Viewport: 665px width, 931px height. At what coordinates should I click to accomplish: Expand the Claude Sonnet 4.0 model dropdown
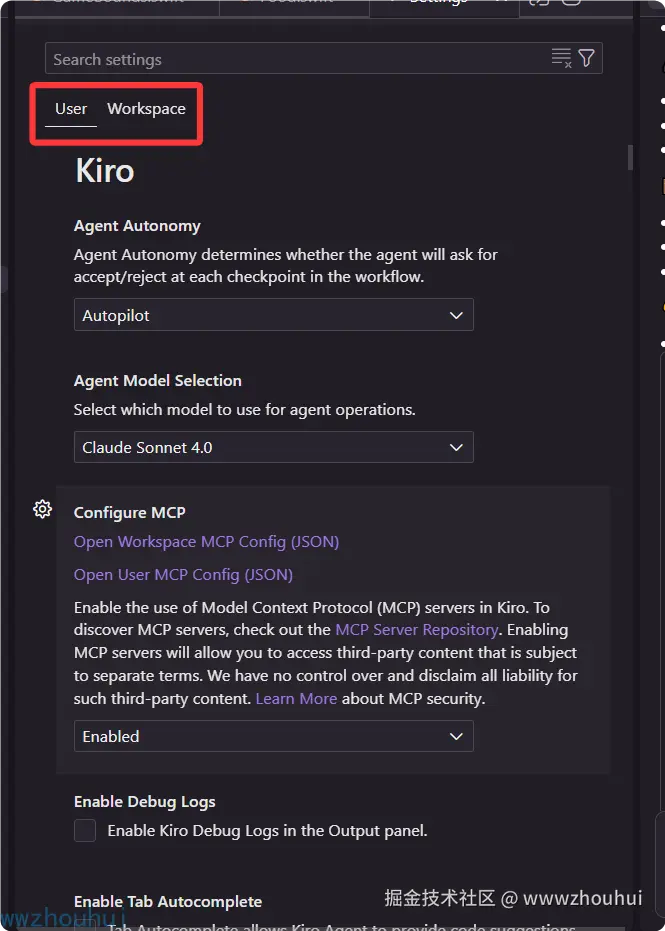[274, 447]
